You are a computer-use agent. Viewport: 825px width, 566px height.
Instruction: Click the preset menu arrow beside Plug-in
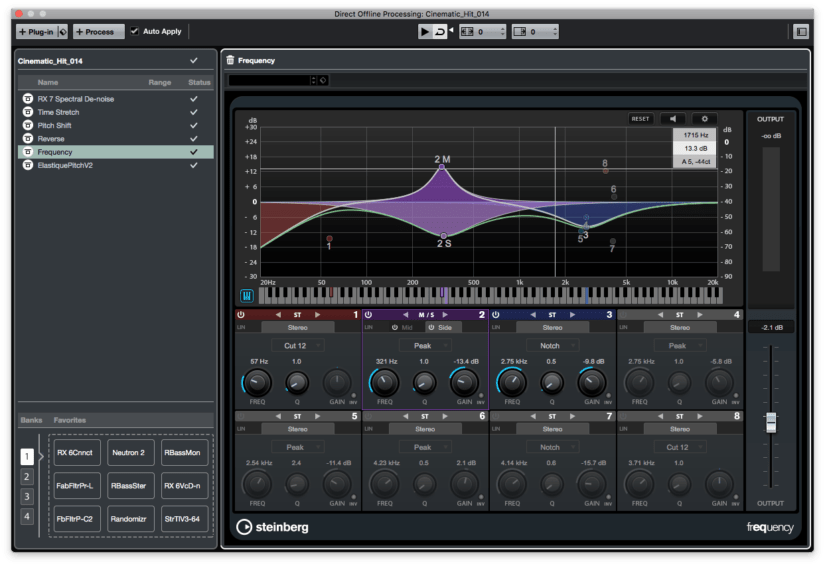coord(63,32)
